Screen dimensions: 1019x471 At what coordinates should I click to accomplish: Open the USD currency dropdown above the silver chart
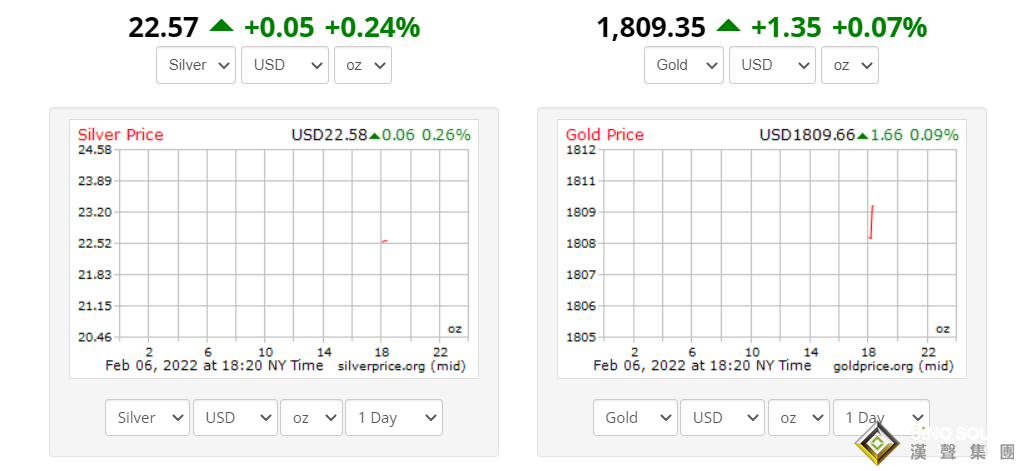285,65
